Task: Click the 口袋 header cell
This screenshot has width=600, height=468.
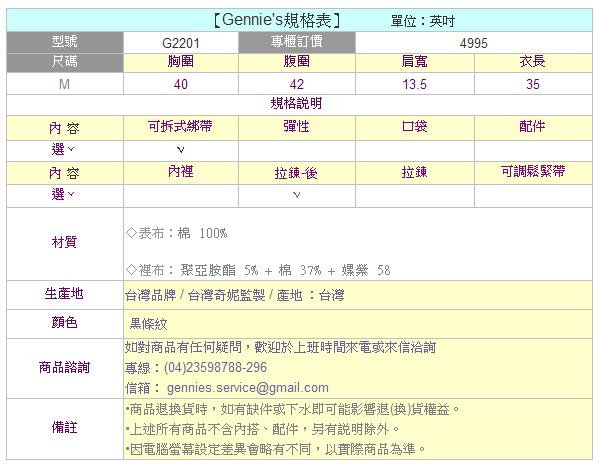Action: click(414, 127)
